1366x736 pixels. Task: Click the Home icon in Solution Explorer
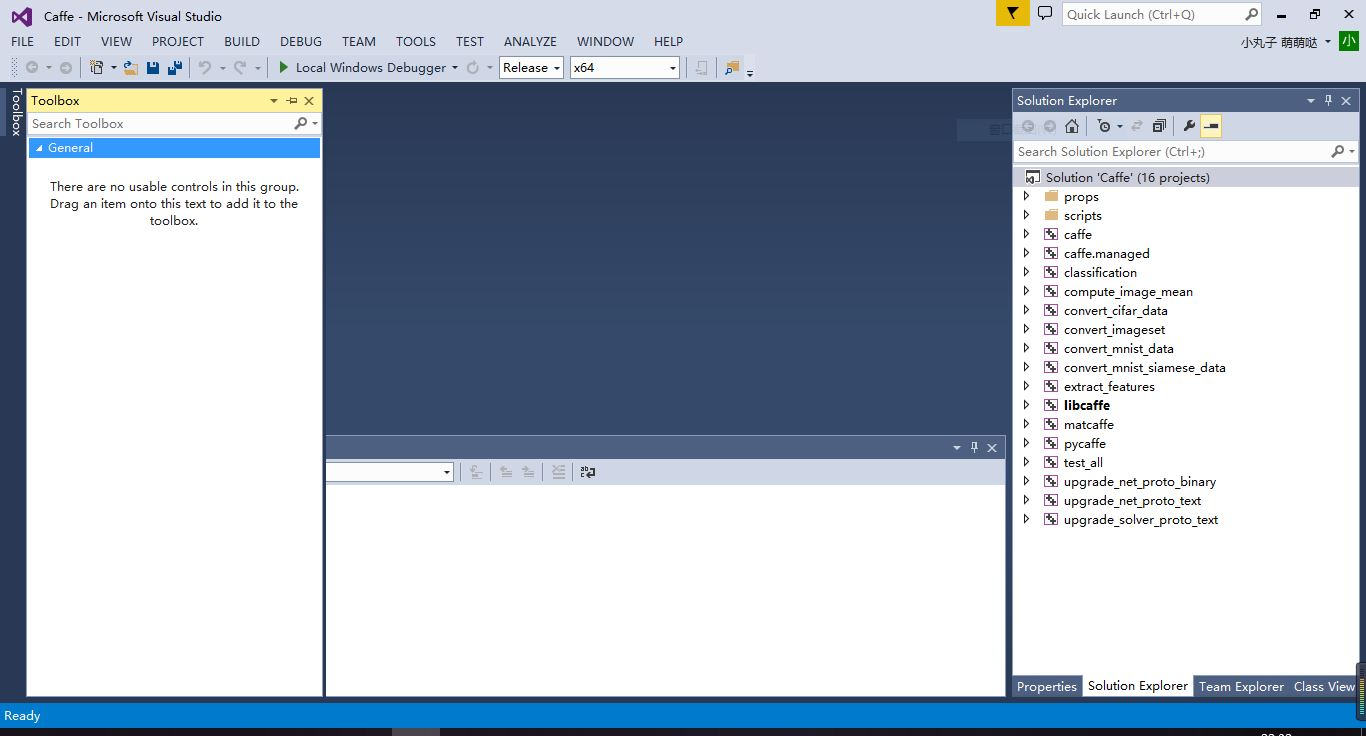(x=1072, y=126)
